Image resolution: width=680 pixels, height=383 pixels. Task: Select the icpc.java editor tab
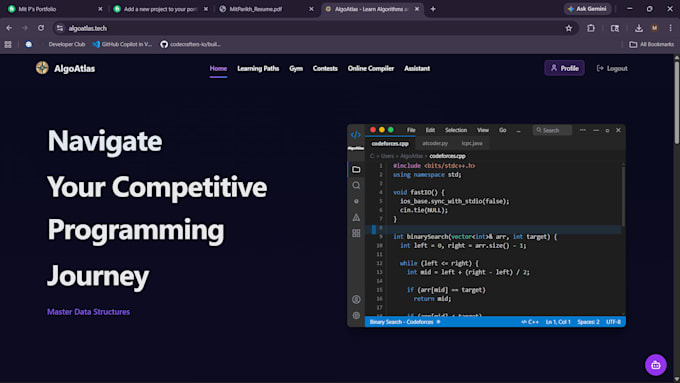[472, 143]
